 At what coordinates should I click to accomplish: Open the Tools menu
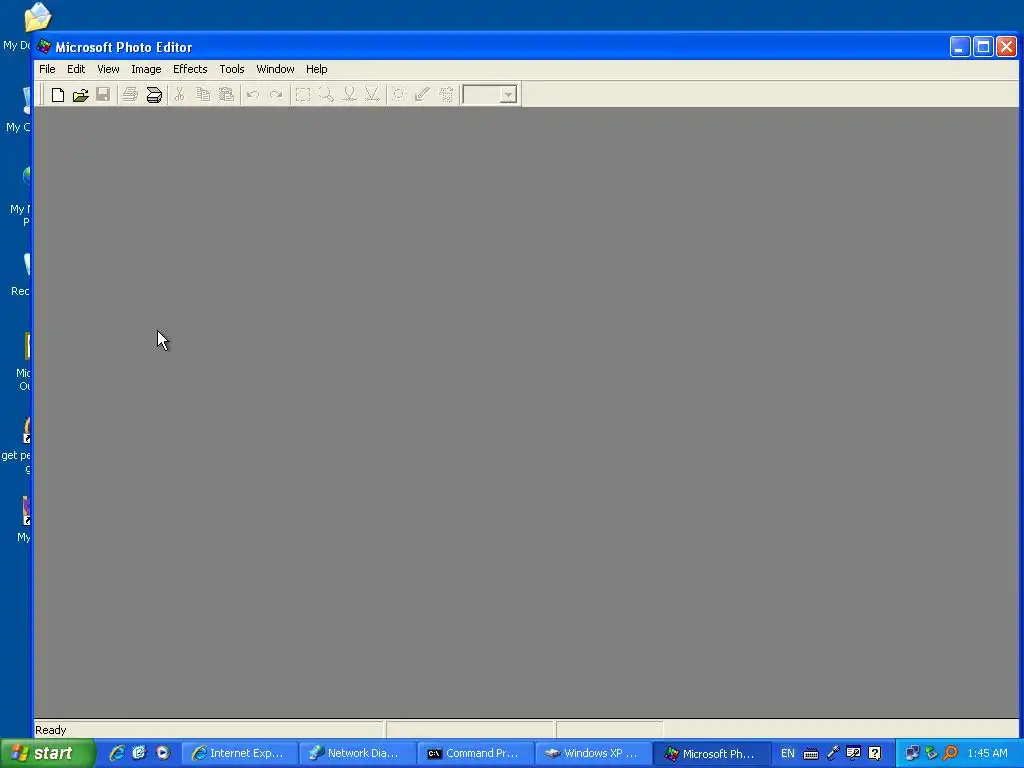[232, 69]
